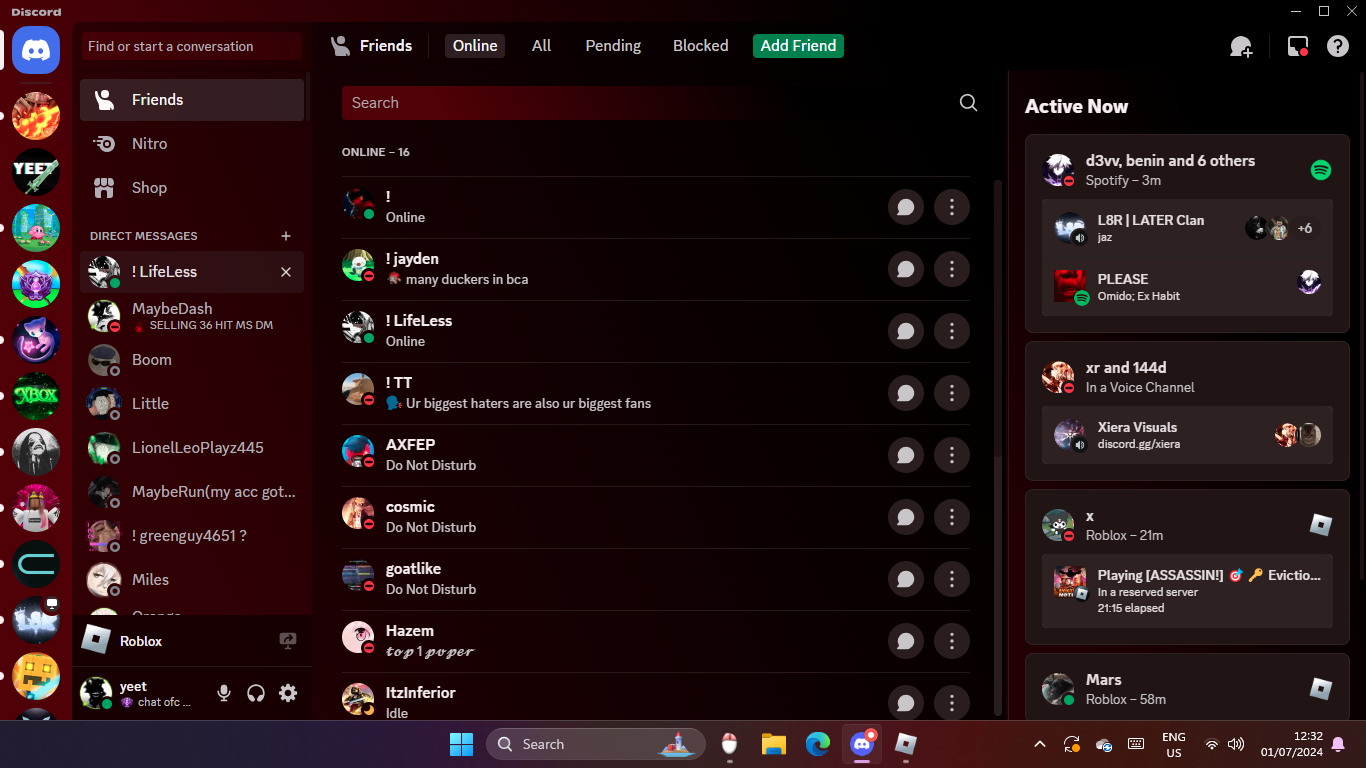Click Find or start a conversation box

[x=192, y=46]
